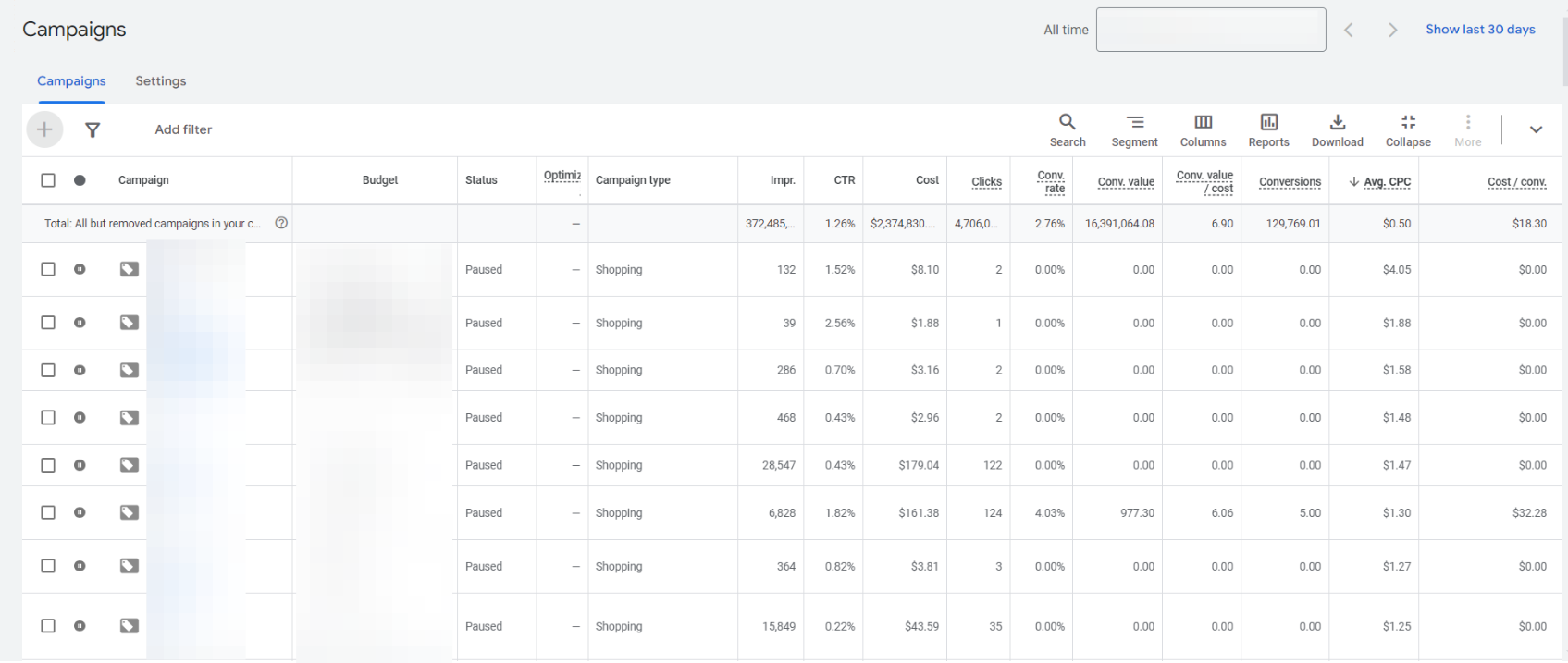The width and height of the screenshot is (1568, 663).
Task: Click paused status icon in the $43.59 row
Action: pos(80,626)
